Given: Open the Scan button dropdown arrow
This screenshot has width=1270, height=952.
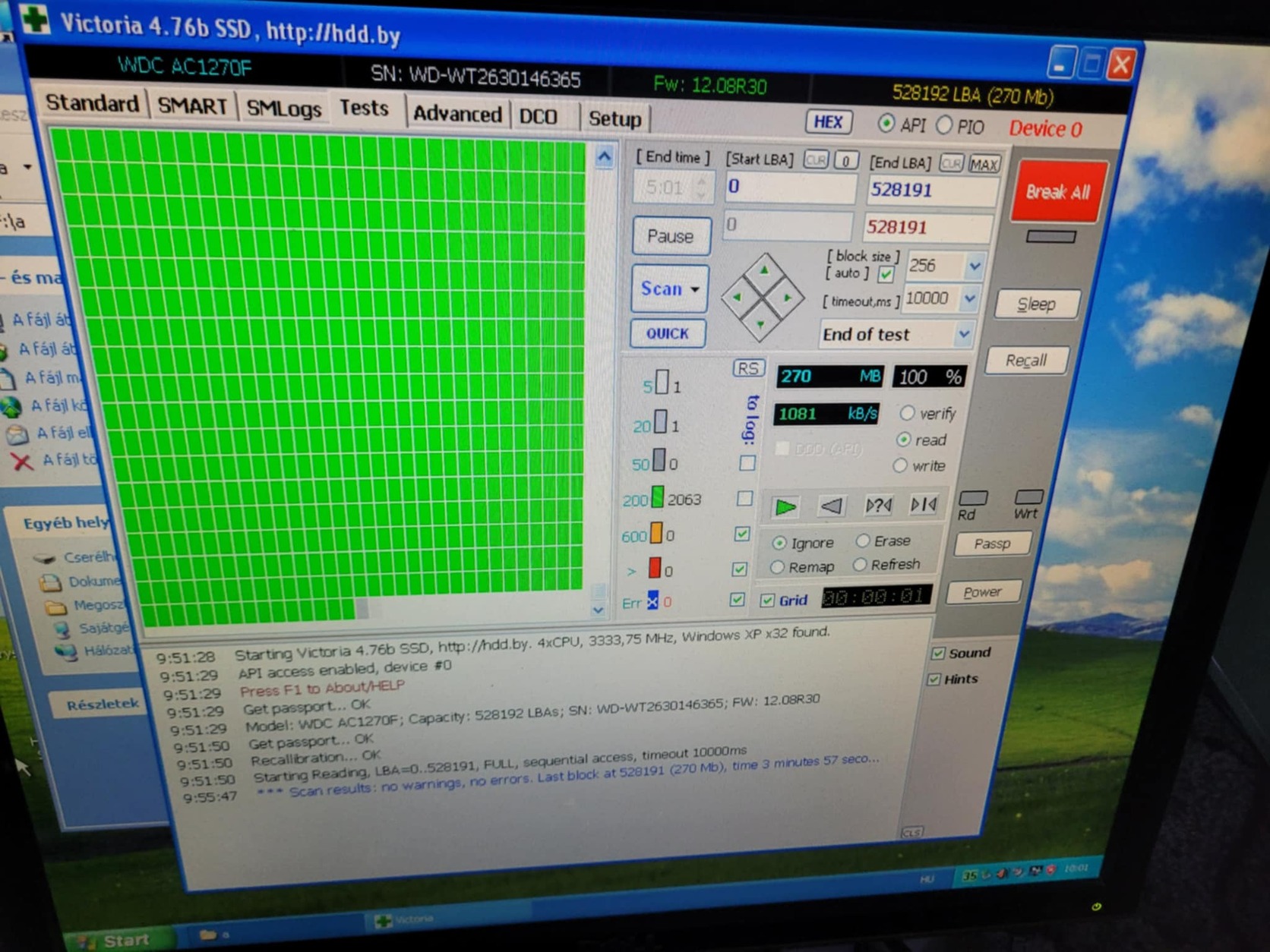Looking at the screenshot, I should [693, 290].
